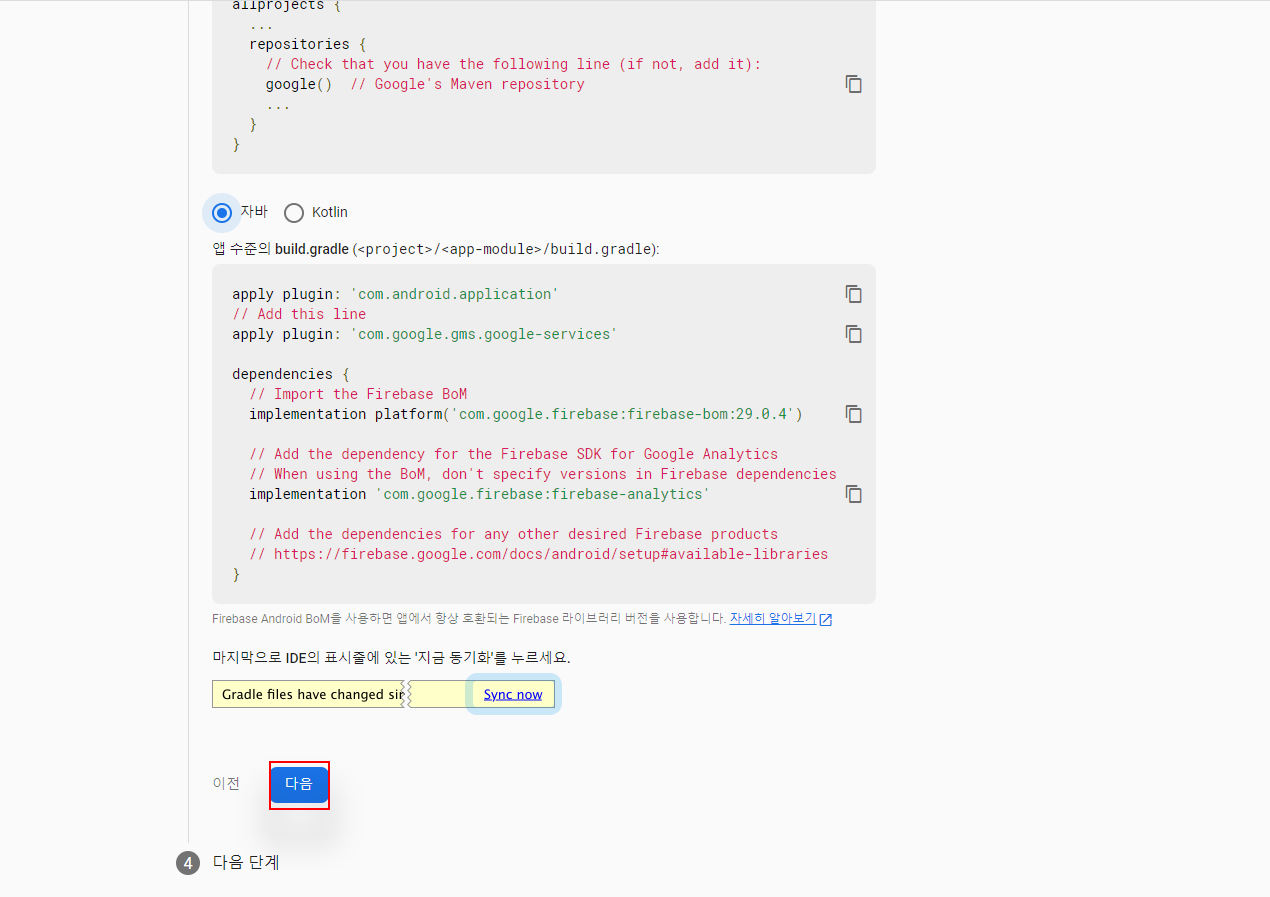
Task: Copy the 'com.android.application' plugin line
Action: [x=853, y=294]
